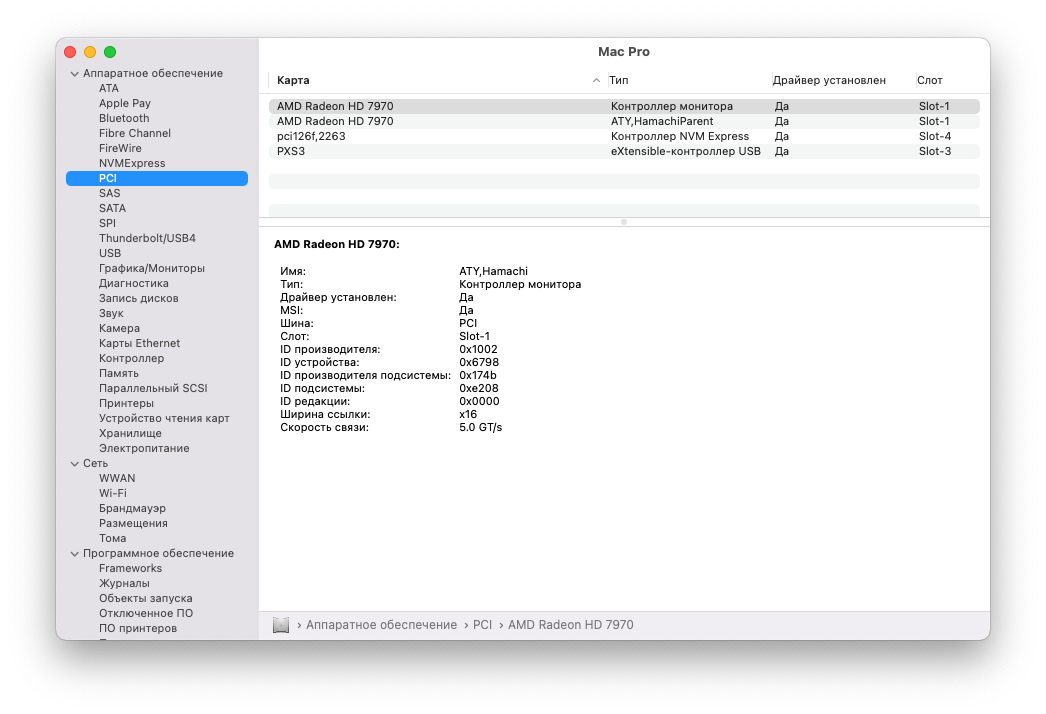This screenshot has height=714, width=1046.
Task: Click the 5.0 GT/s link speed value
Action: tap(480, 428)
